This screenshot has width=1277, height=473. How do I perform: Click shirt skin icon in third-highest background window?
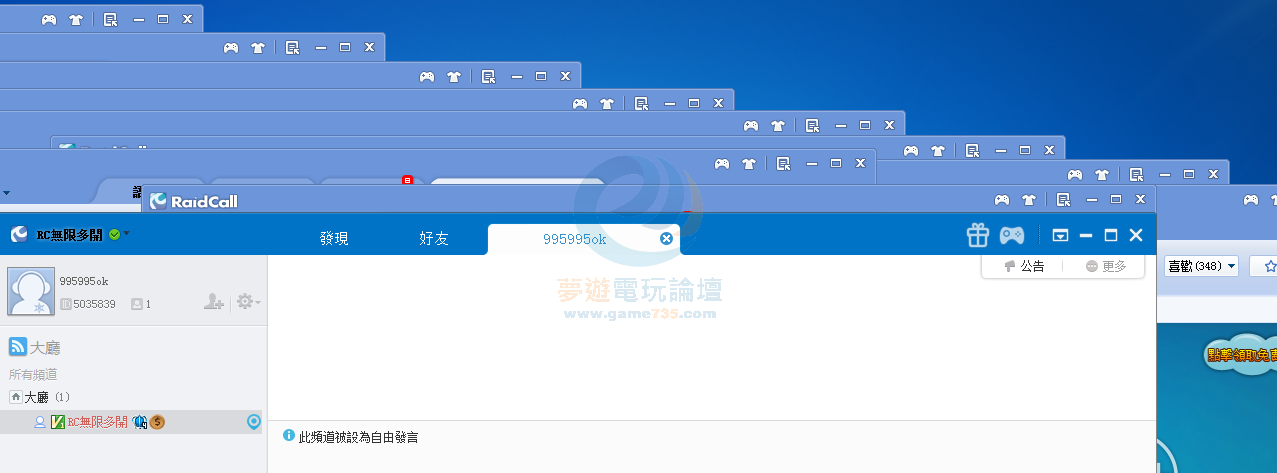[454, 76]
